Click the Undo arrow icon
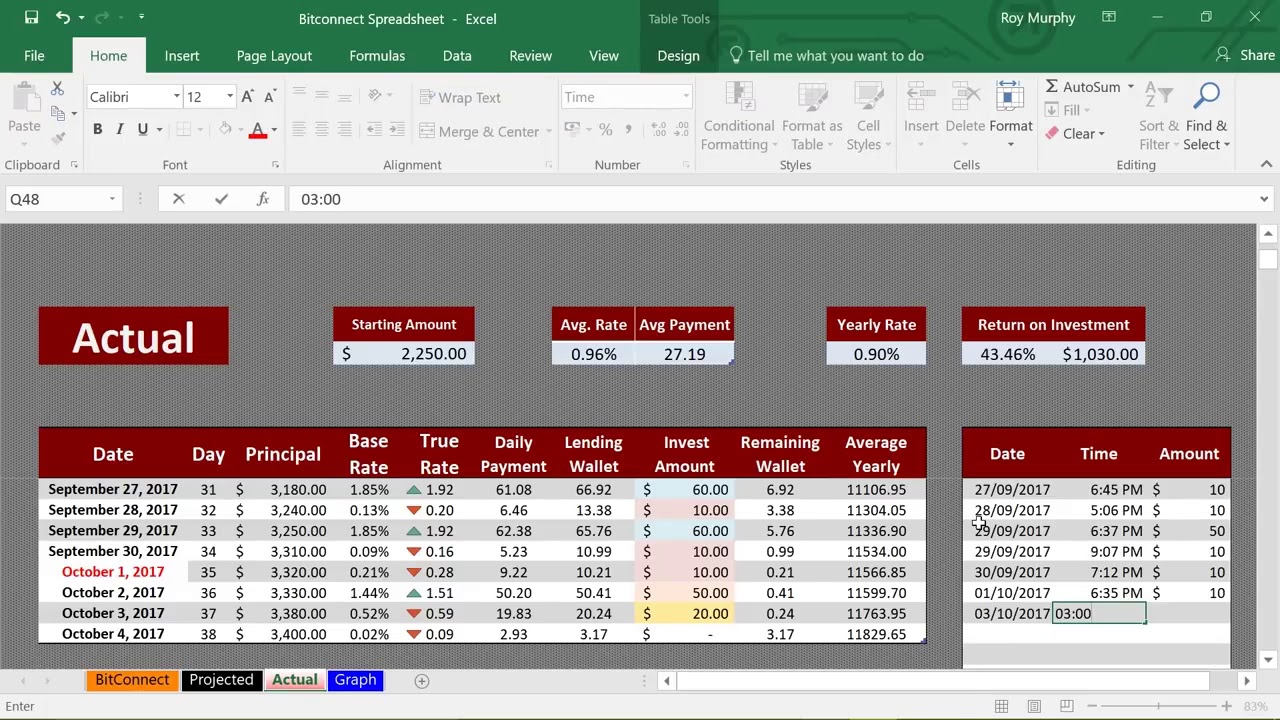Image resolution: width=1280 pixels, height=720 pixels. coord(63,18)
